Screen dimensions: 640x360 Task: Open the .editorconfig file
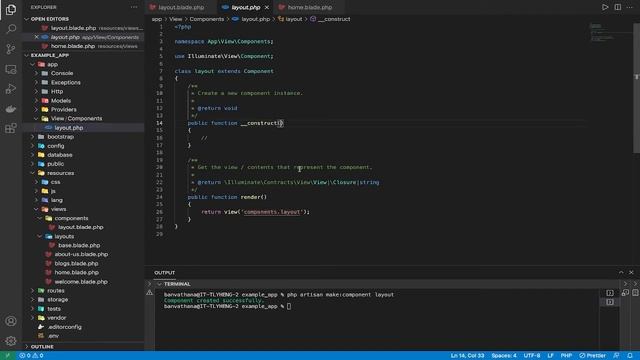pyautogui.click(x=64, y=327)
